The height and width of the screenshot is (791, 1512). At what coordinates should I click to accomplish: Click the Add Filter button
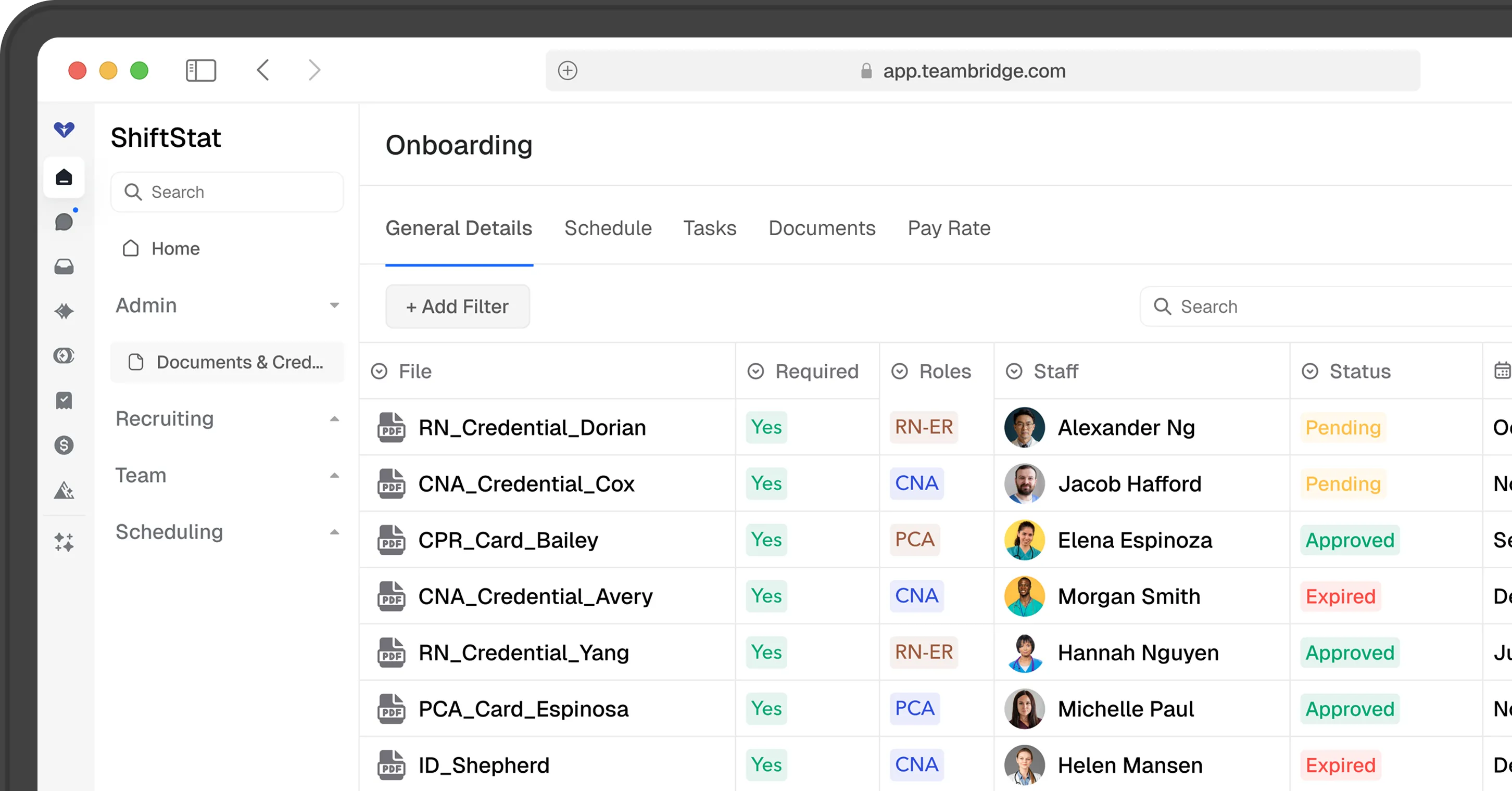457,307
